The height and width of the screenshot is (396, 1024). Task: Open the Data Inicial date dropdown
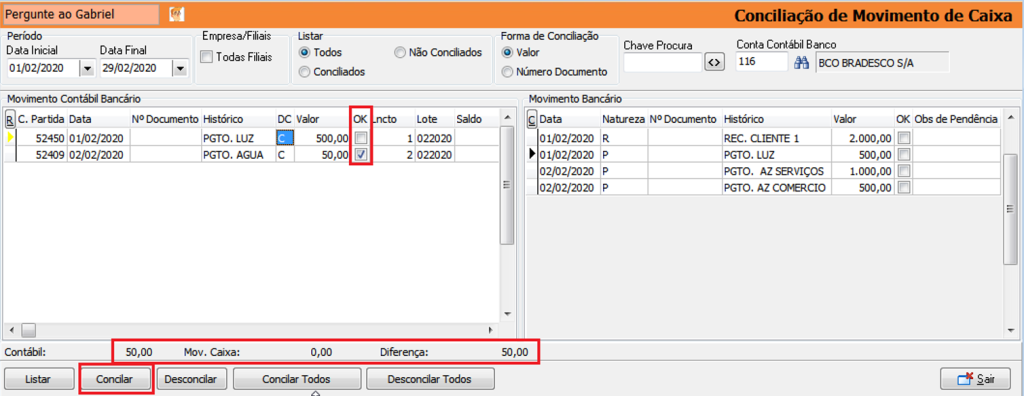[x=88, y=68]
